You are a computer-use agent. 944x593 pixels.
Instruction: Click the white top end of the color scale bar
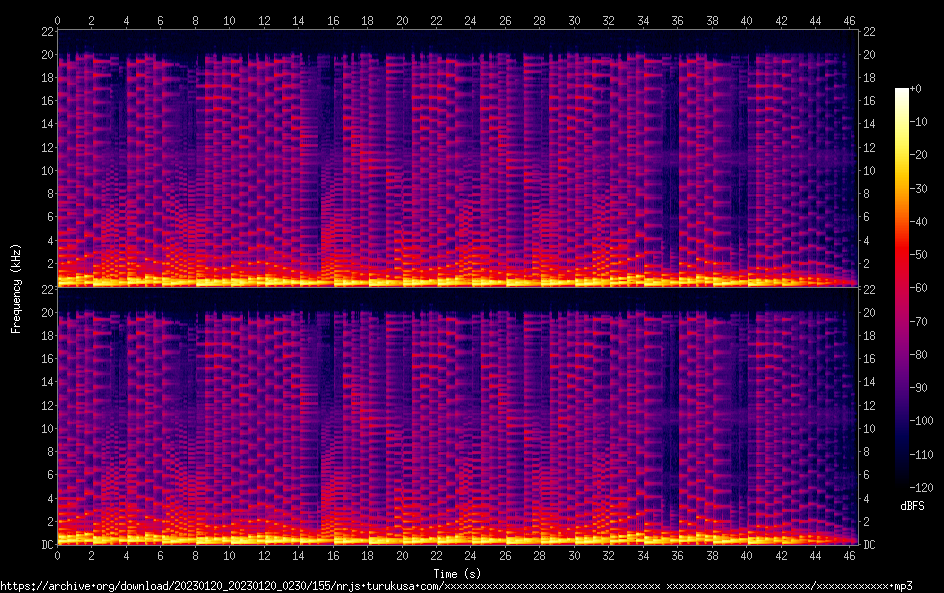pyautogui.click(x=902, y=92)
